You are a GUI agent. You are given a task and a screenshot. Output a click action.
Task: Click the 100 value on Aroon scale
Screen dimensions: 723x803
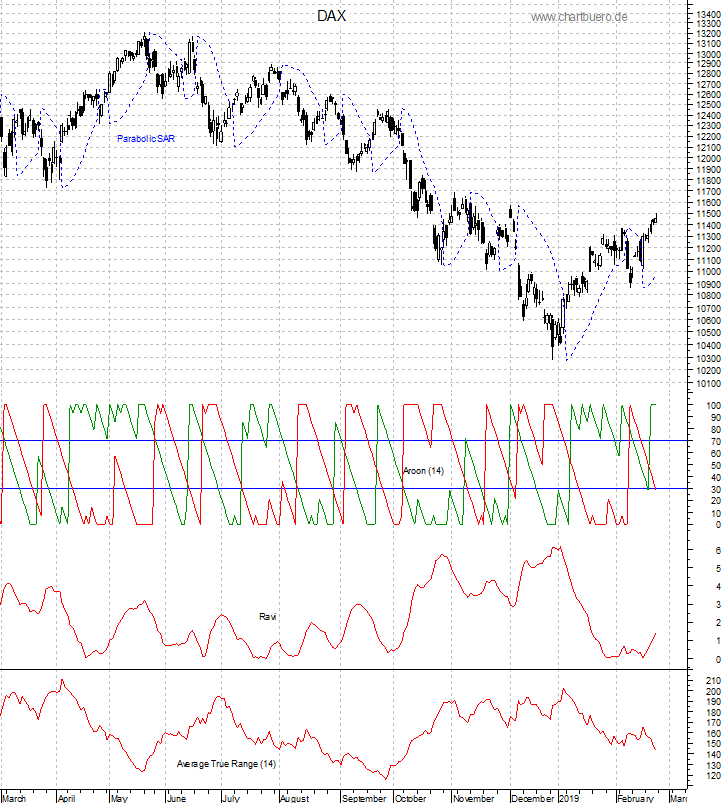(713, 405)
